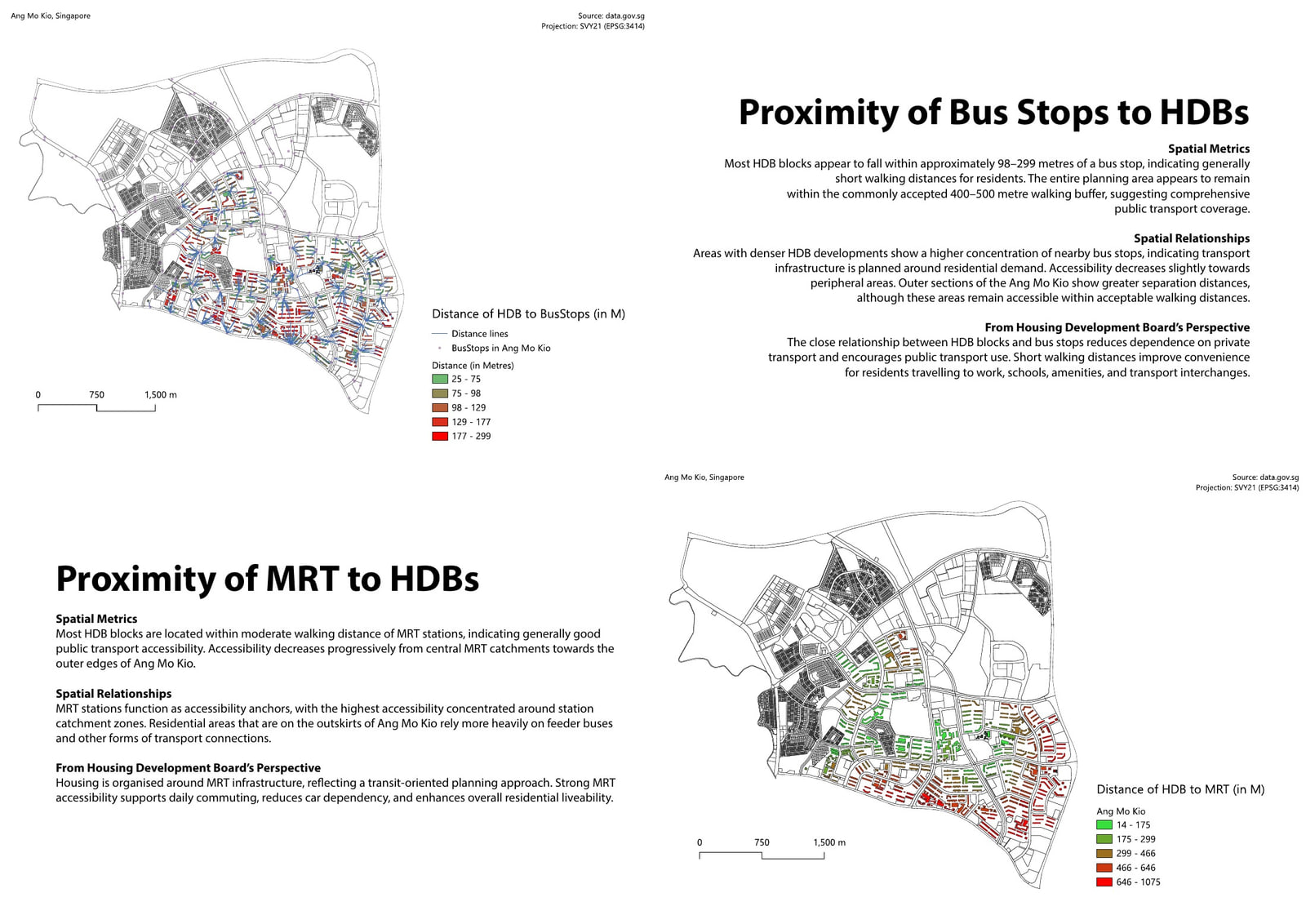Image resolution: width=1306 pixels, height=924 pixels.
Task: Click the projection text above the MRT map
Action: point(1247,487)
